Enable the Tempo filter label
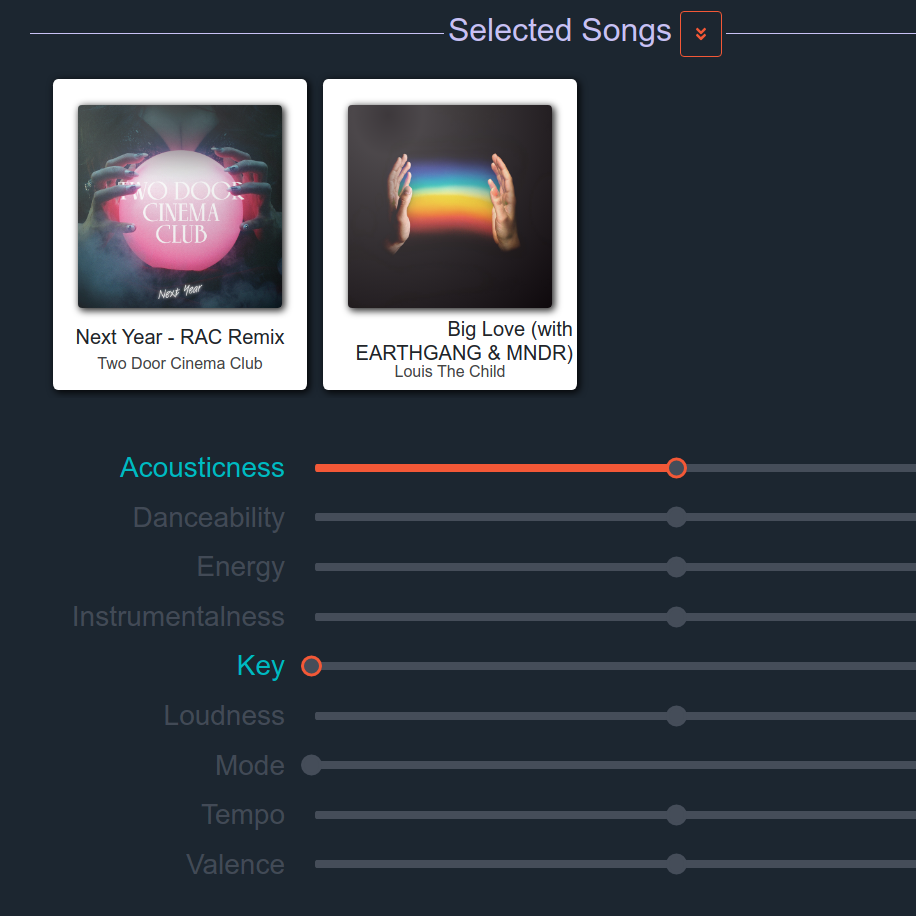The image size is (916, 916). pos(243,815)
